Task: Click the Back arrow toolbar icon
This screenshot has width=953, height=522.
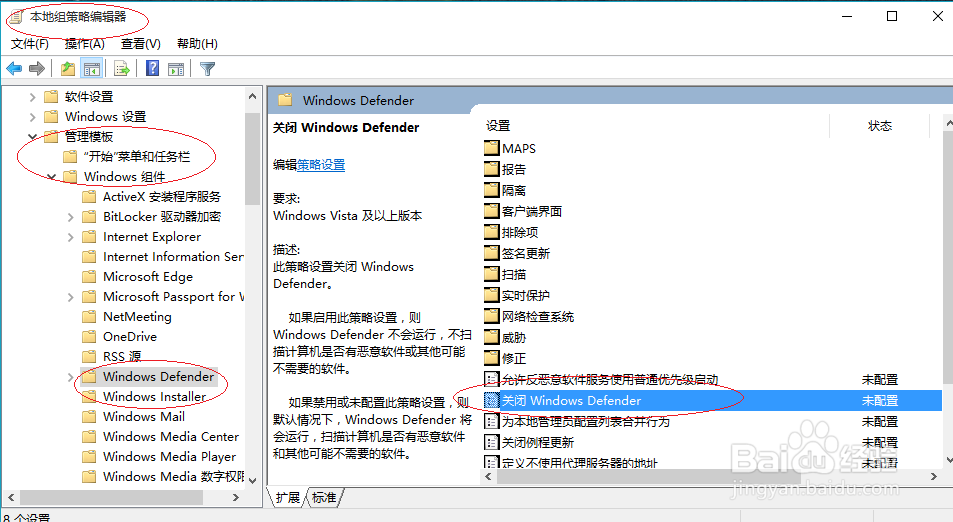Action: click(14, 69)
